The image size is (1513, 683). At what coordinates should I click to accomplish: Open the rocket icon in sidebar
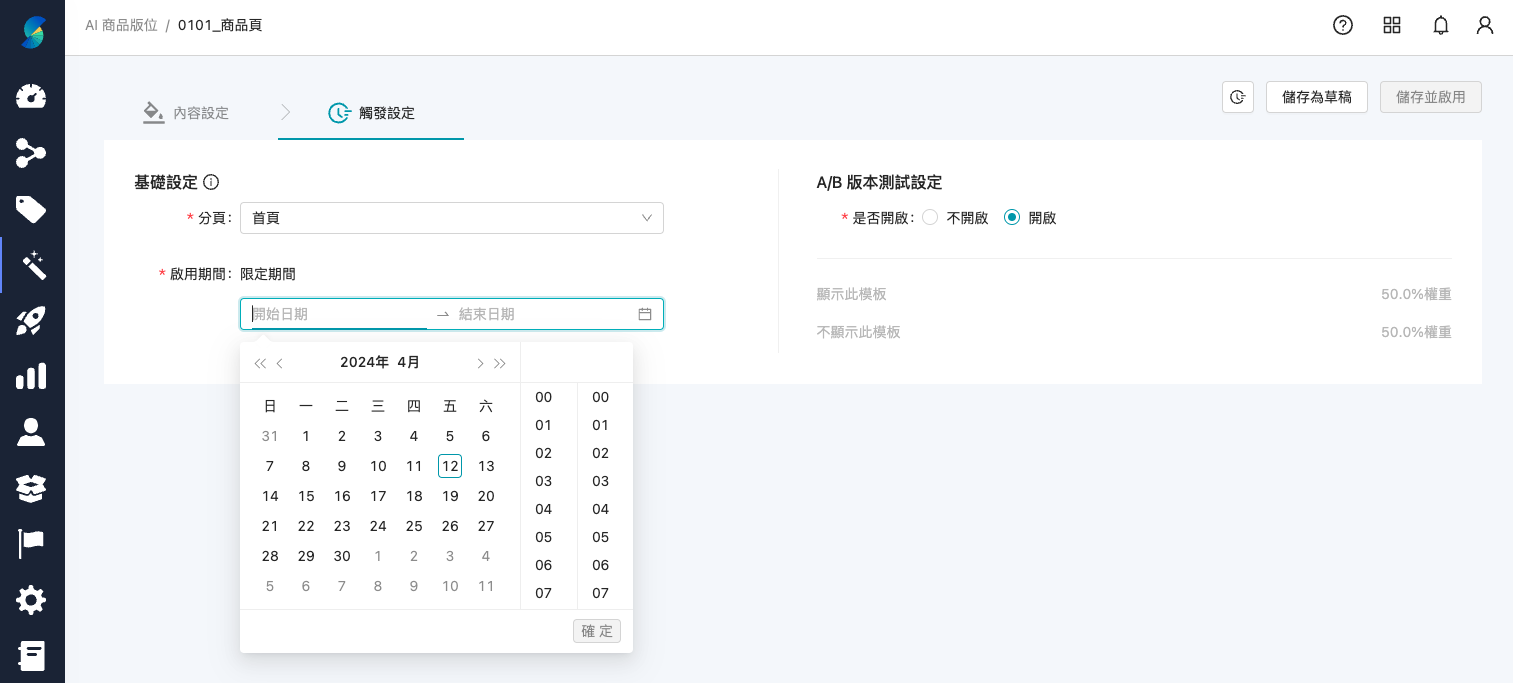(31, 321)
